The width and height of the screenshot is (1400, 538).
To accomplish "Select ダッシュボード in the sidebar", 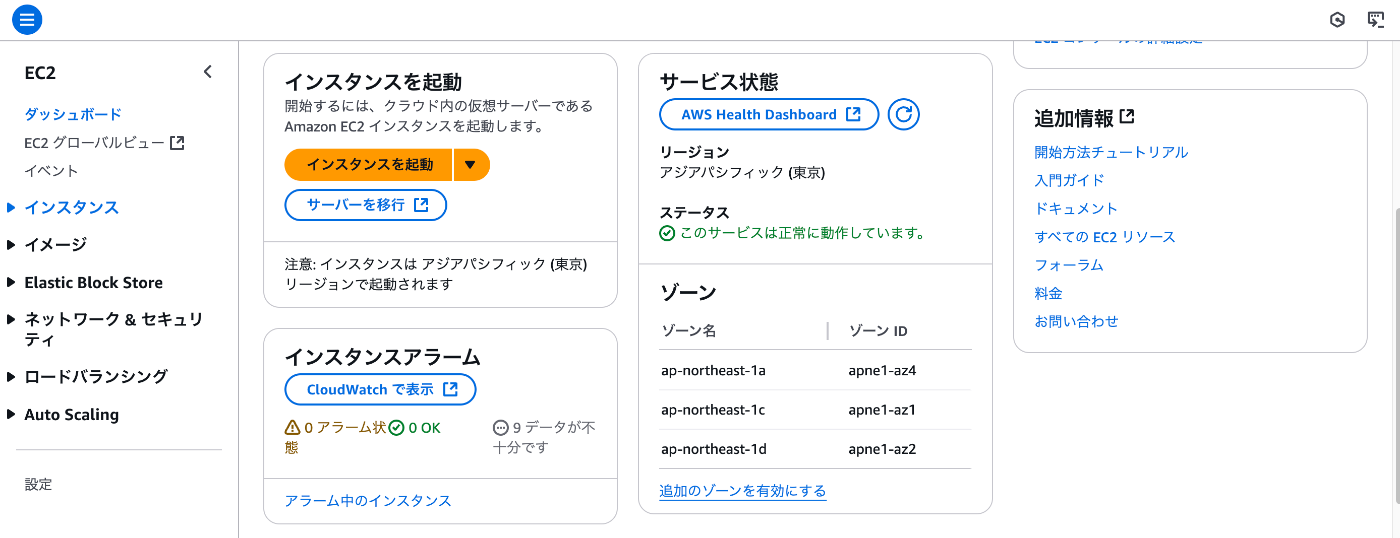I will tap(73, 114).
